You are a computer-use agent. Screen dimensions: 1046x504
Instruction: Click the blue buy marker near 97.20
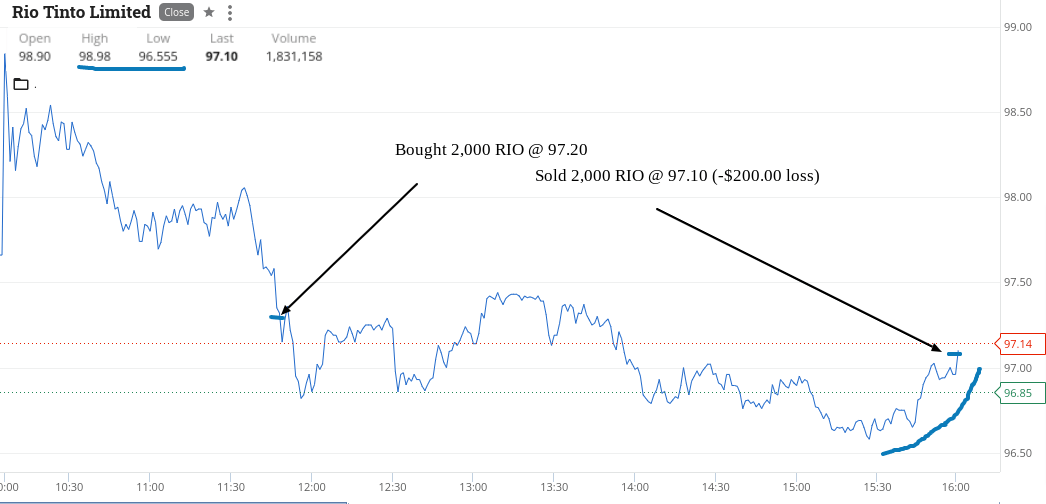[278, 317]
